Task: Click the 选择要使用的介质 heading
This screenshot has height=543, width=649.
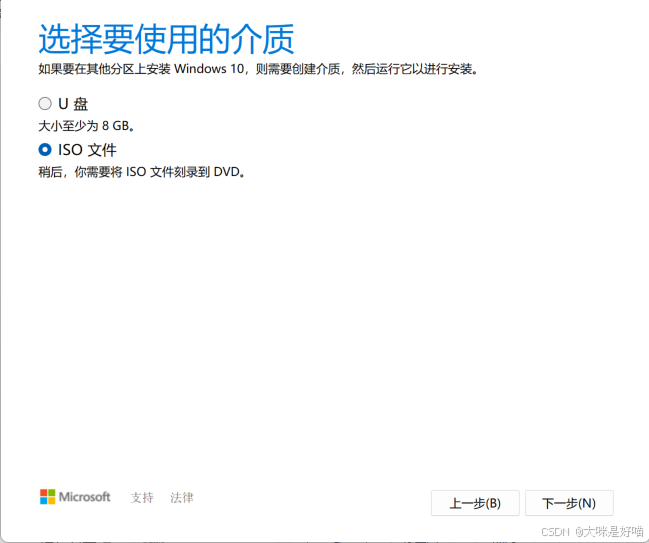Action: tap(166, 39)
